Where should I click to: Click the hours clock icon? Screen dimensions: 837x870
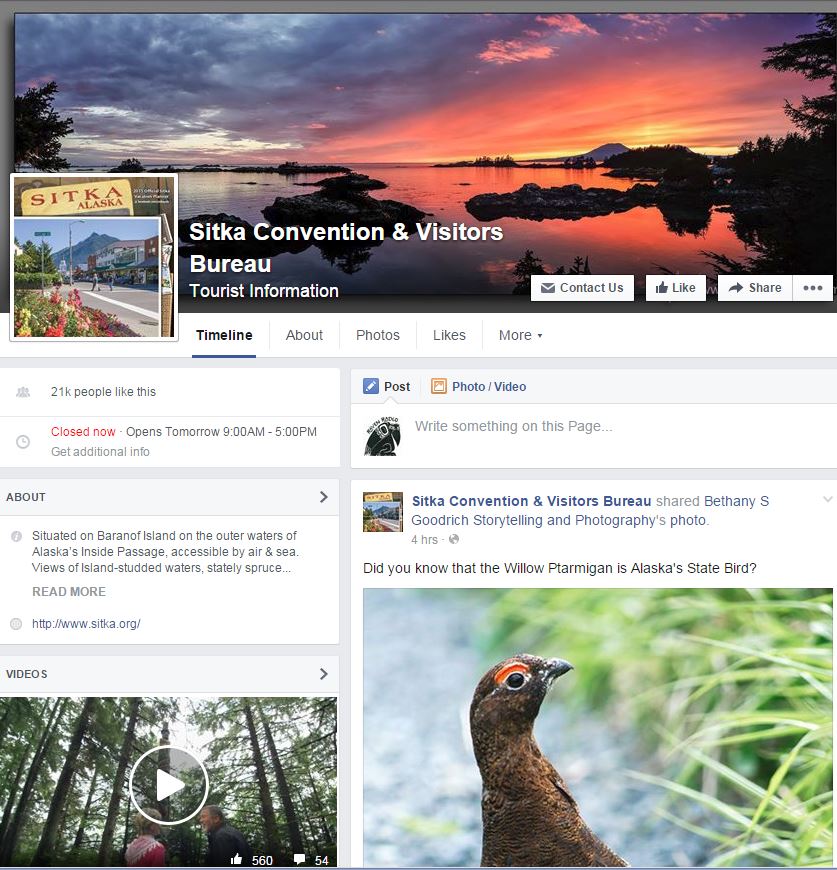23,442
